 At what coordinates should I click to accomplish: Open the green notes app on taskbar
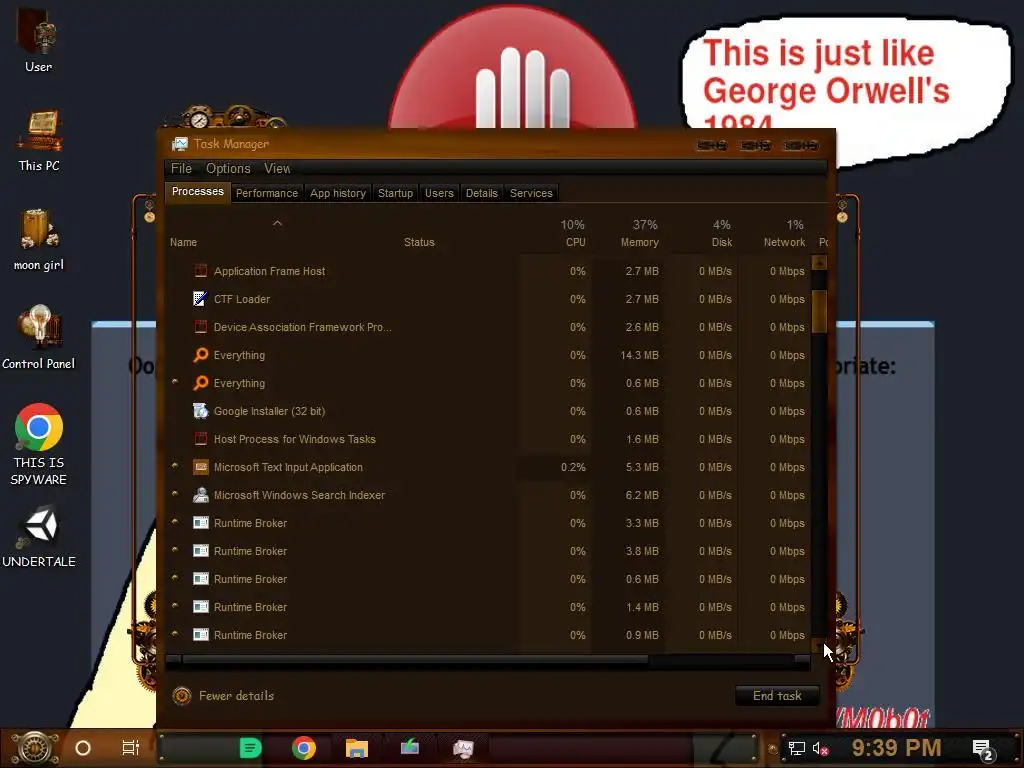point(250,748)
